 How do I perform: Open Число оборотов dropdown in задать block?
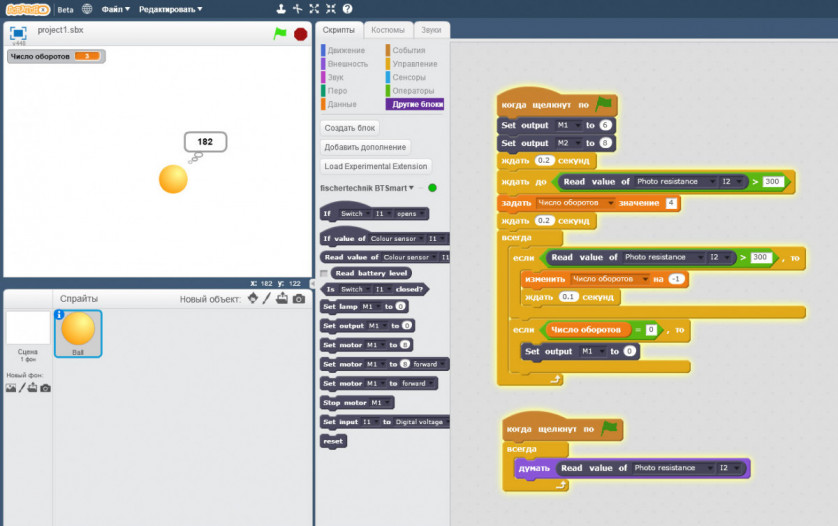(x=576, y=203)
